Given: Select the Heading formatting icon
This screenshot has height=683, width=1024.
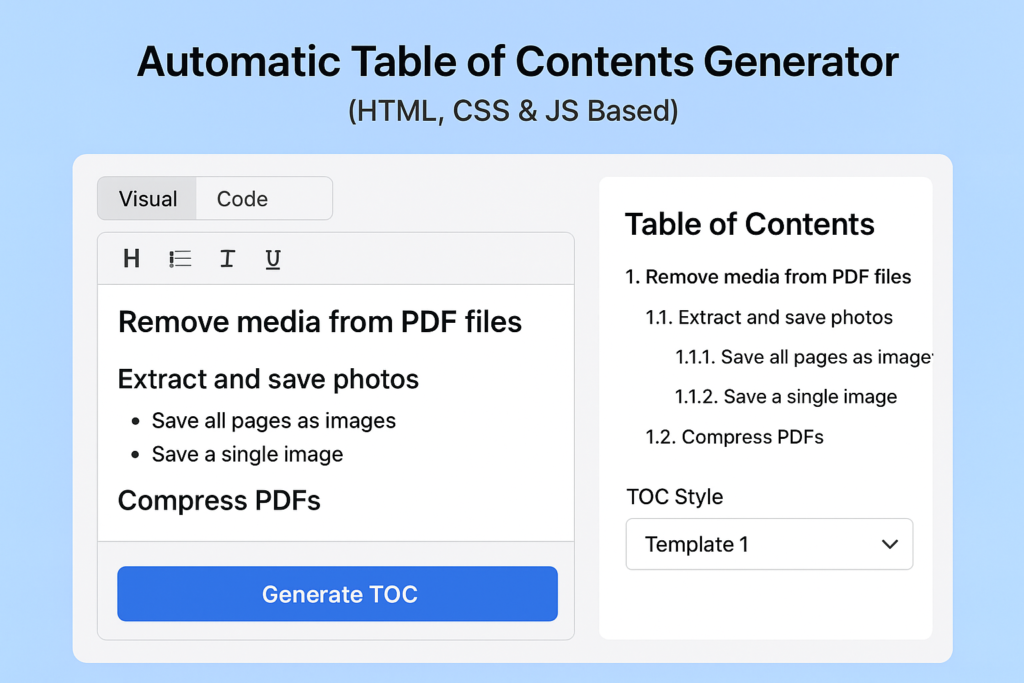Looking at the screenshot, I should 131,258.
